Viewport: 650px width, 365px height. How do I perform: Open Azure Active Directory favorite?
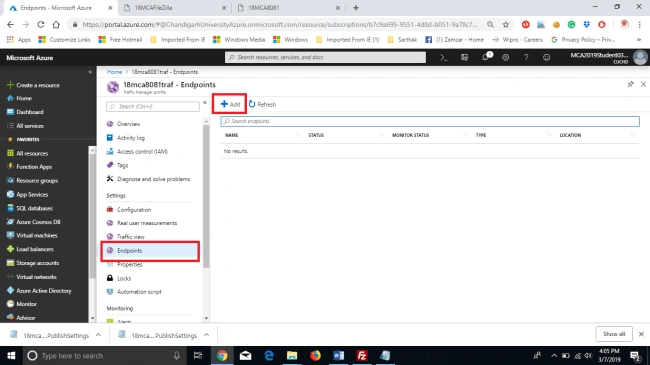(x=39, y=290)
